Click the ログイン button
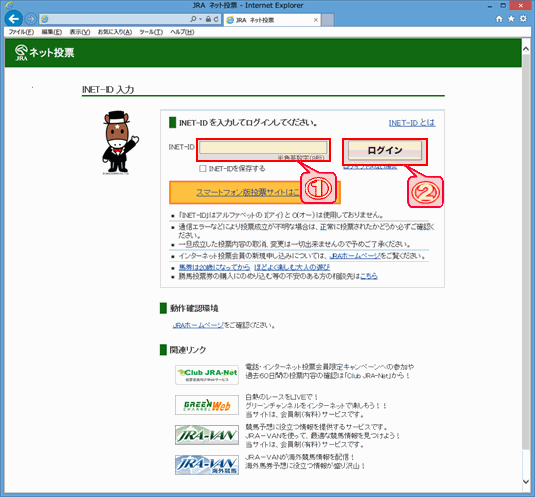The height and width of the screenshot is (497, 535). [385, 150]
